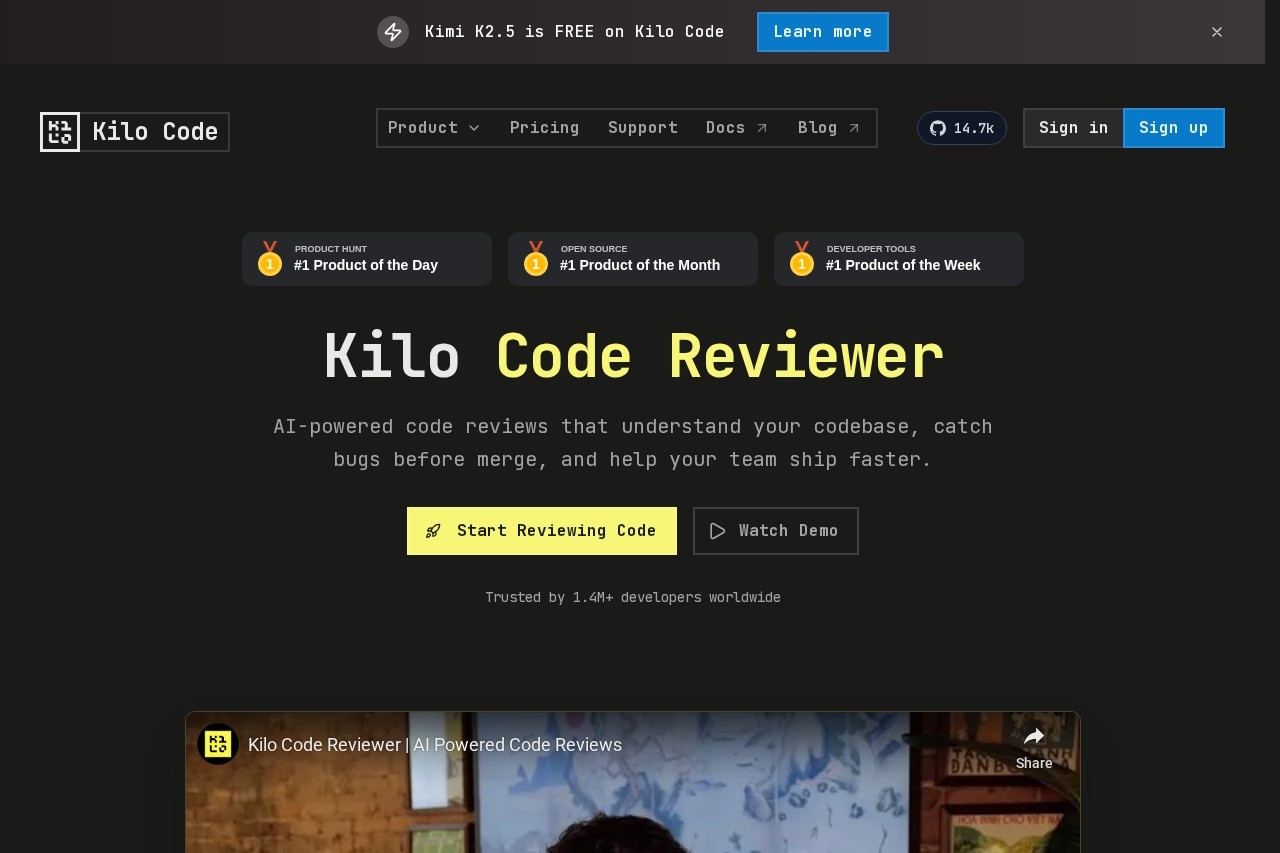Open the video title link
The width and height of the screenshot is (1280, 853).
(x=435, y=745)
